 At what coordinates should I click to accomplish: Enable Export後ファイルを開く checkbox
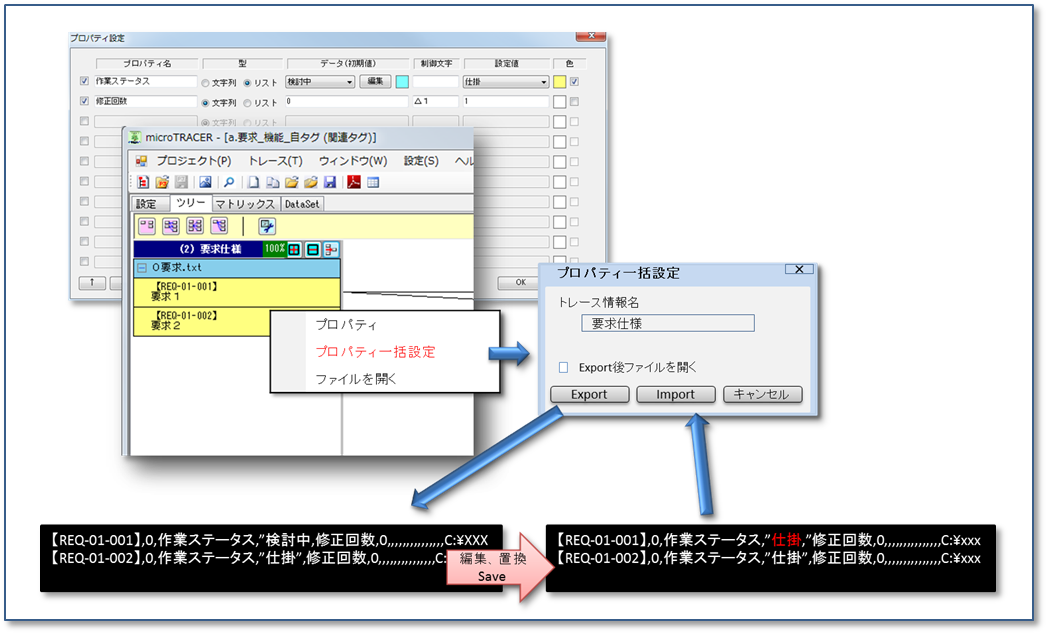point(564,367)
